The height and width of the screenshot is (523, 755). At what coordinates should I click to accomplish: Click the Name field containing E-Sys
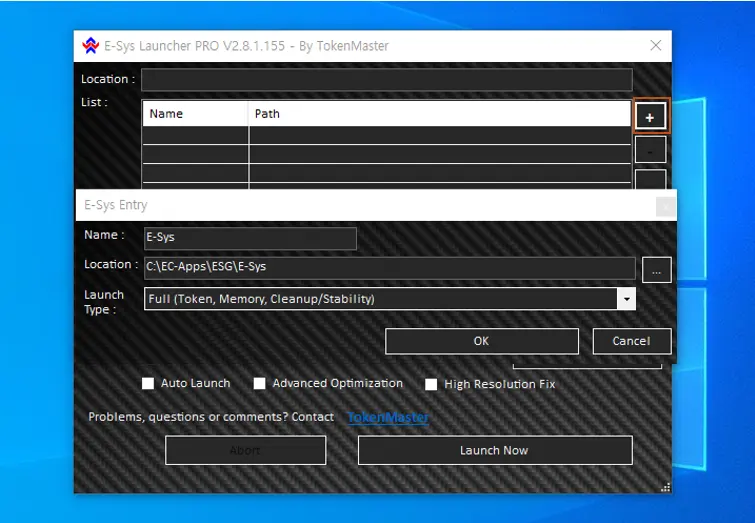250,238
